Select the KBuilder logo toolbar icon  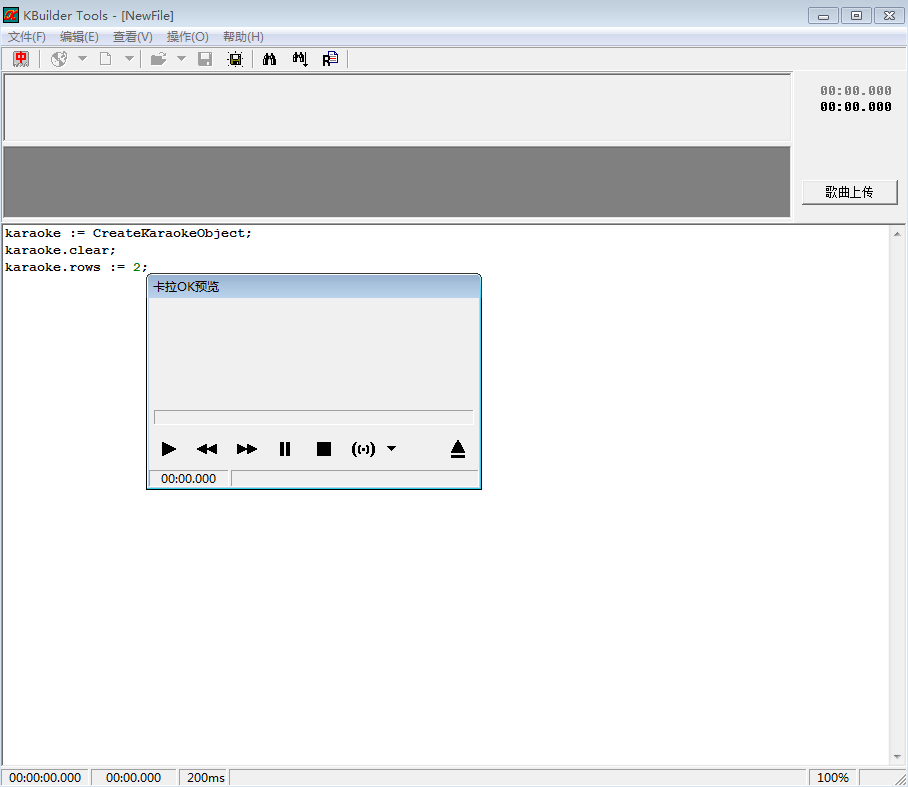click(x=20, y=59)
